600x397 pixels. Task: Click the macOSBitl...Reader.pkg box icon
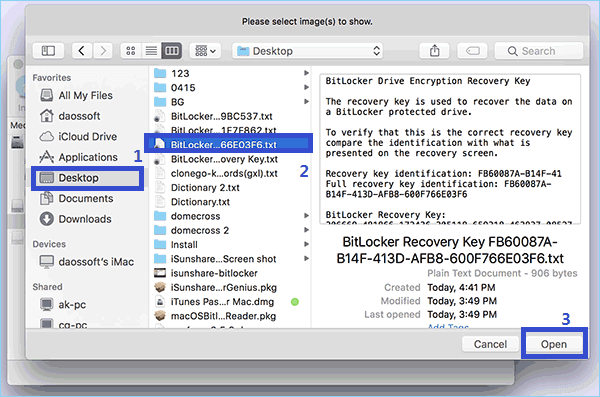point(160,316)
